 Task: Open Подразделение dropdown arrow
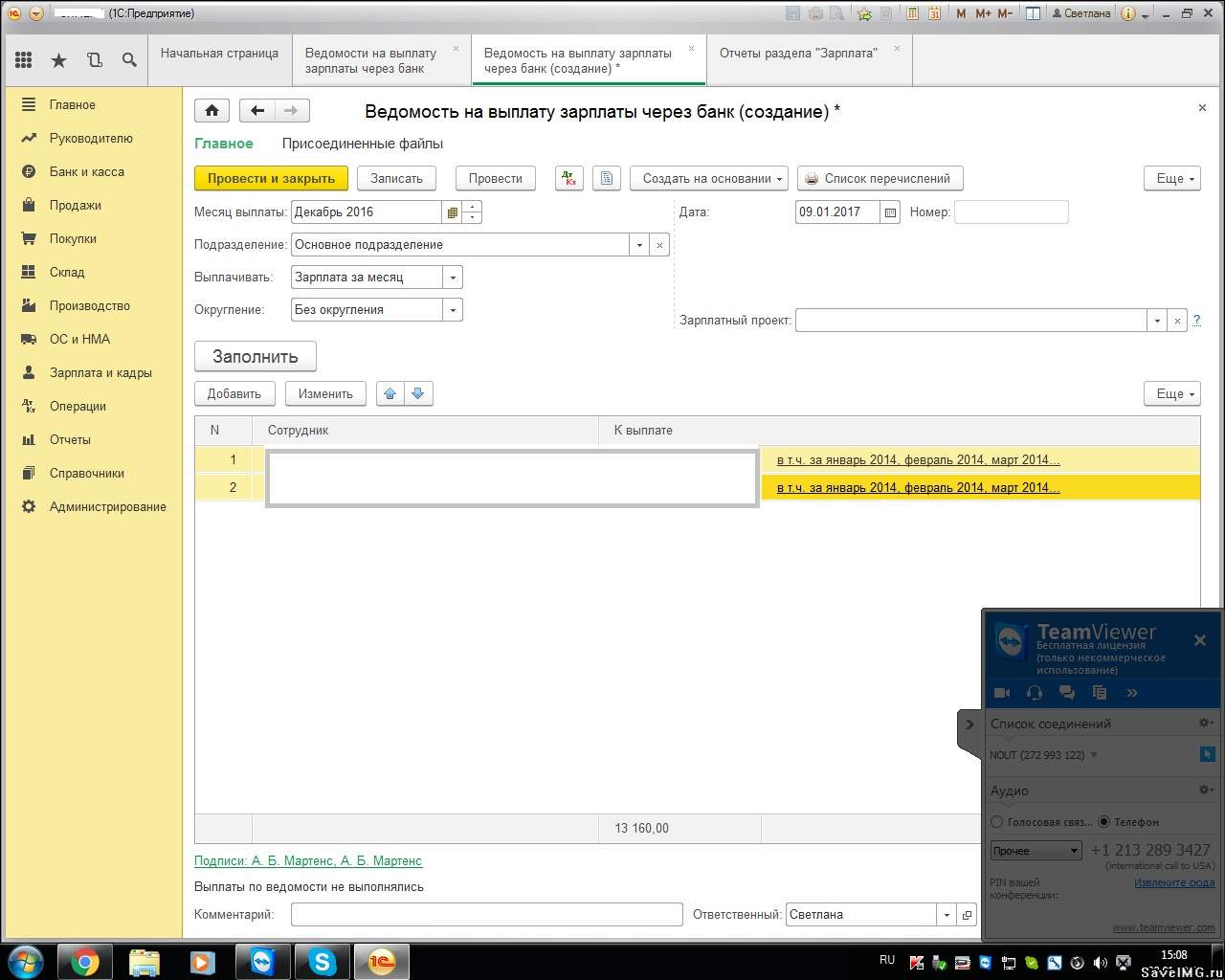[639, 245]
